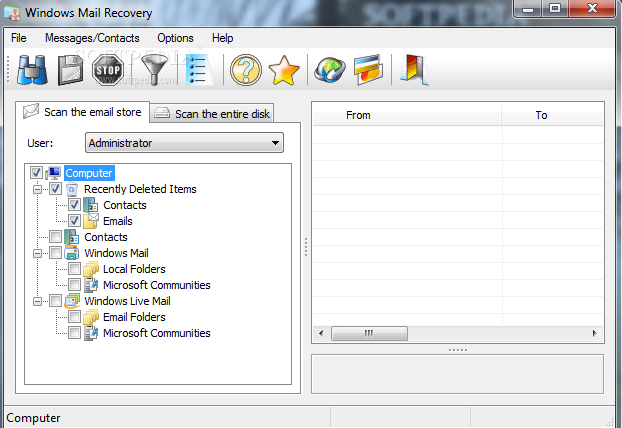622x428 pixels.
Task: Click the orange star icon in the toolbar
Action: coord(284,70)
